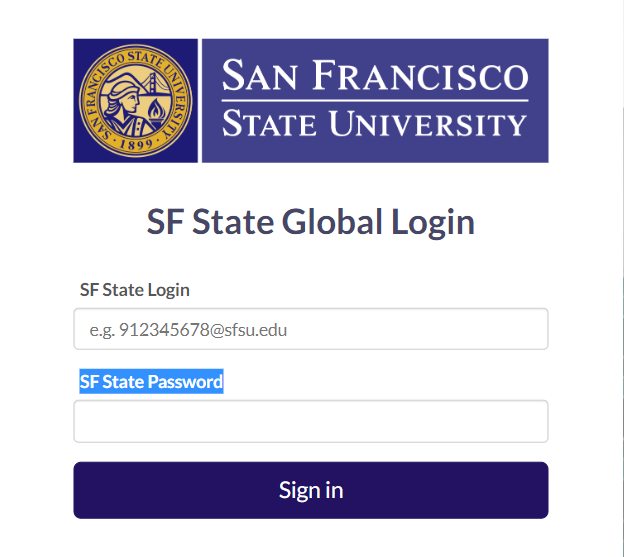Click the white divider line in the logo
The image size is (624, 557).
[375, 101]
